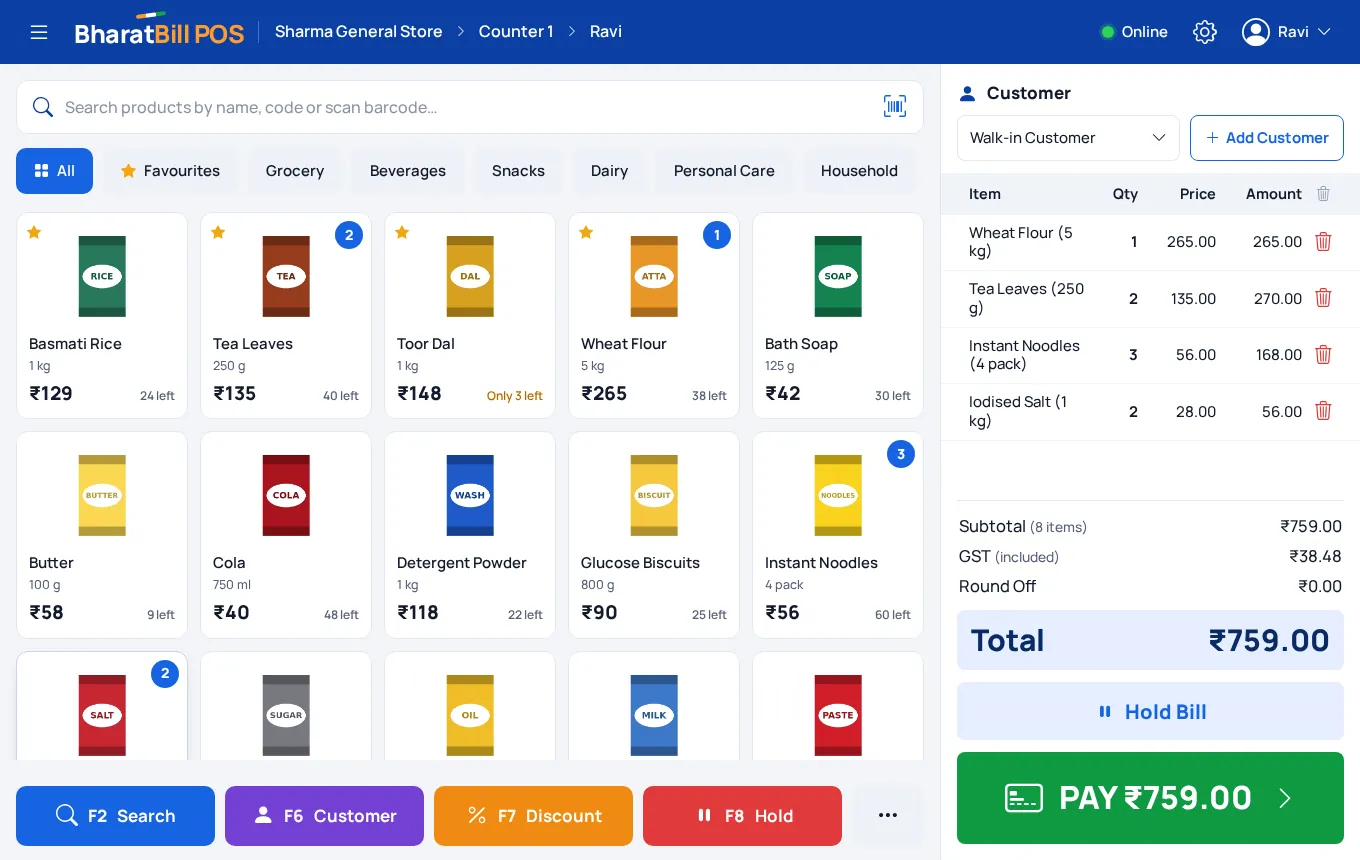Add Detergent Powder card to bill
The image size is (1360, 860).
(470, 535)
